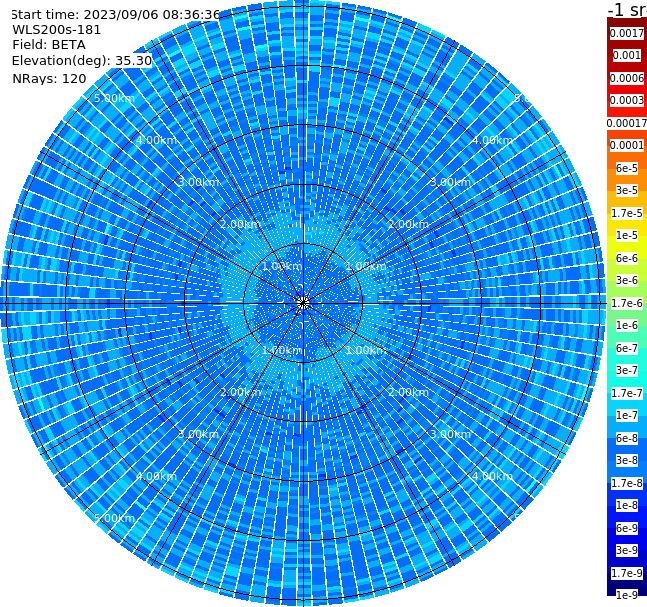Select the 1.7e-7 colorbar value
This screenshot has height=607, width=647.
627,393
